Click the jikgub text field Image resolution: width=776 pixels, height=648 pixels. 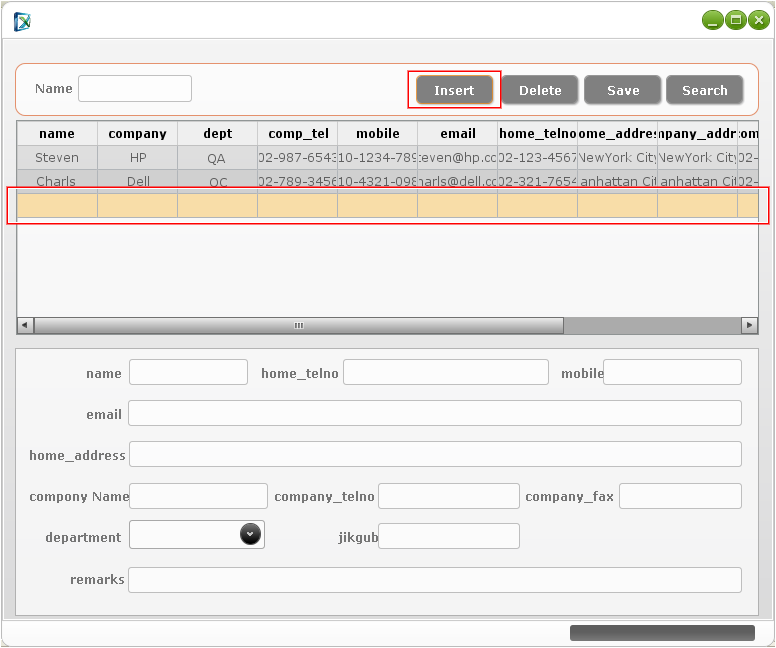point(449,537)
